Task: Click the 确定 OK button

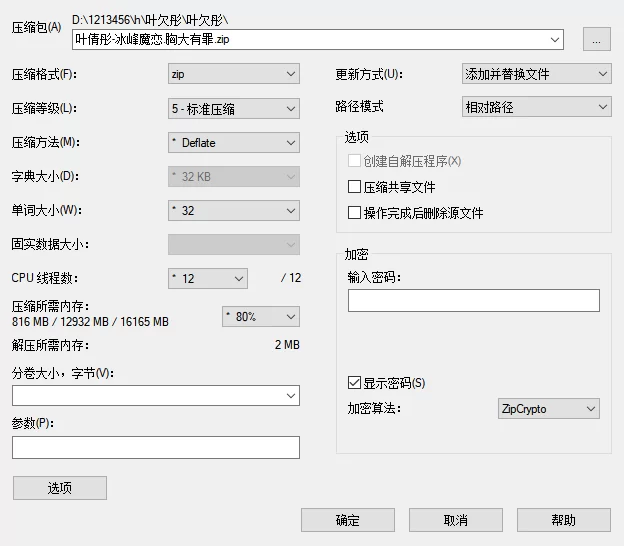Action: pyautogui.click(x=348, y=520)
